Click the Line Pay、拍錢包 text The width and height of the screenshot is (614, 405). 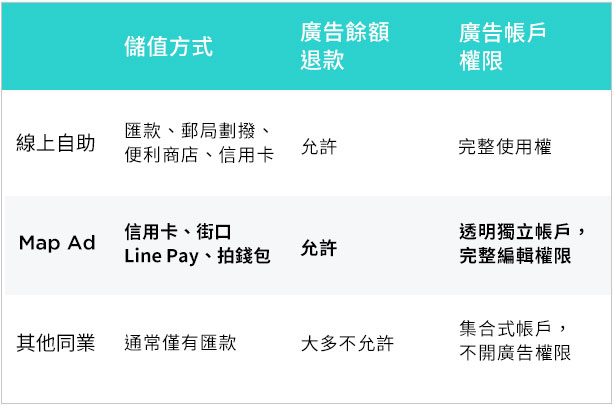197,256
